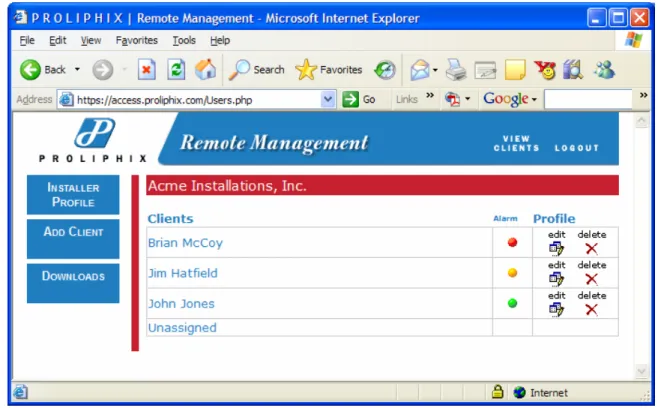The height and width of the screenshot is (408, 658).
Task: Edit Jim Hatfield's profile icon
Action: pyautogui.click(x=556, y=279)
